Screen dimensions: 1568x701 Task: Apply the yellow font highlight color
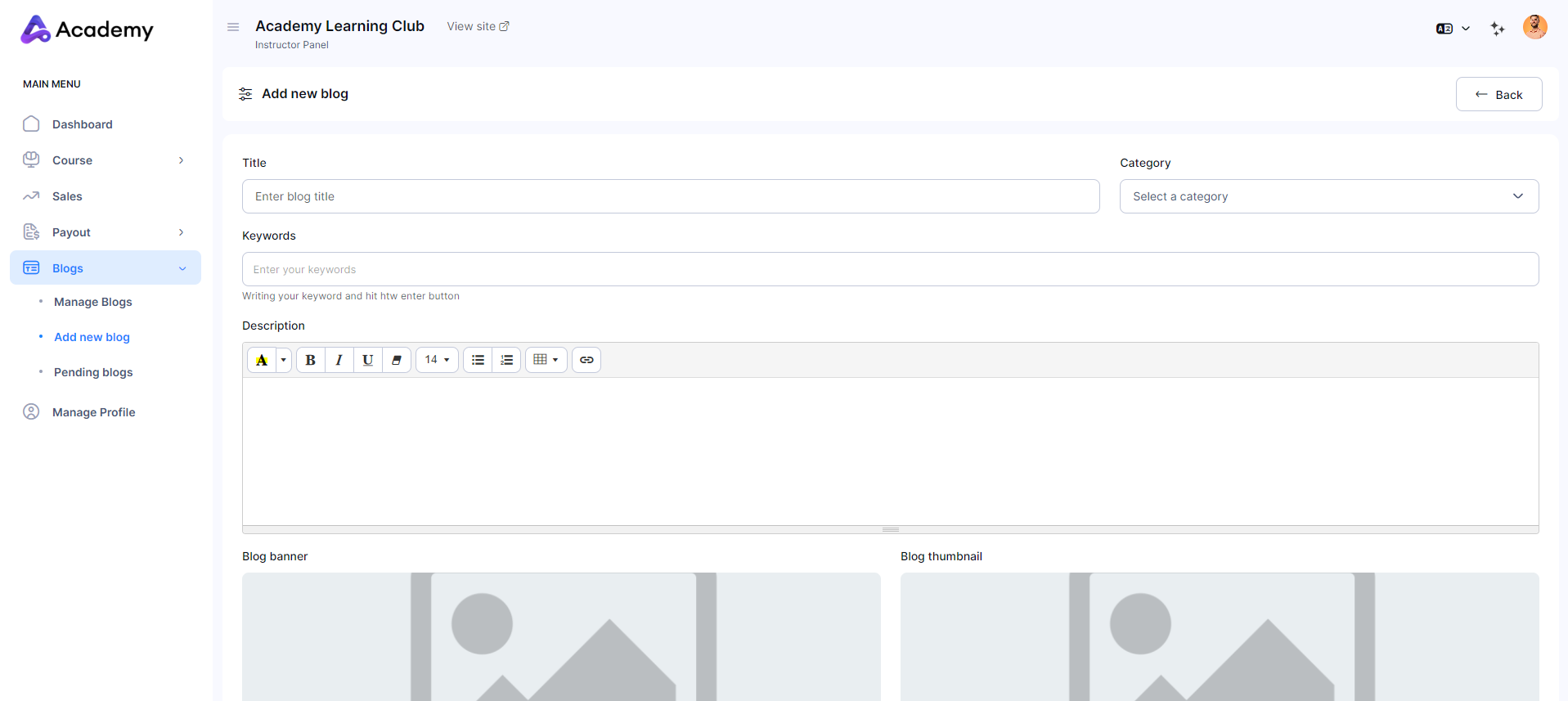click(262, 360)
